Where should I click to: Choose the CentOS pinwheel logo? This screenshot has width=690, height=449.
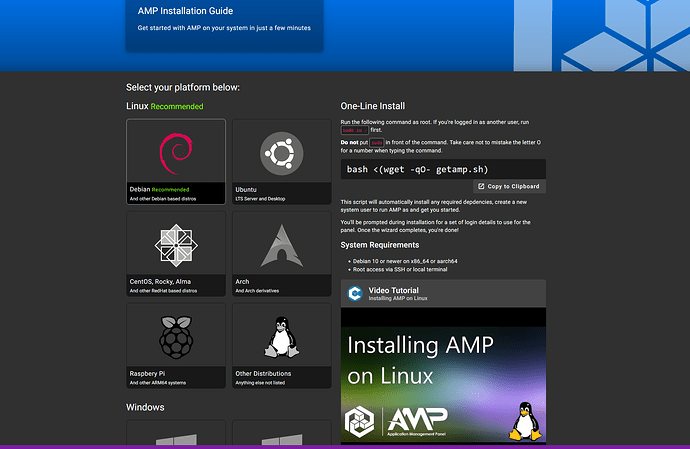[x=175, y=245]
